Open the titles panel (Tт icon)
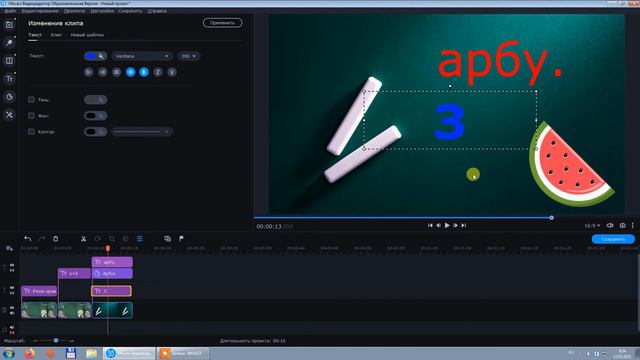This screenshot has height=360, width=640. click(x=9, y=79)
